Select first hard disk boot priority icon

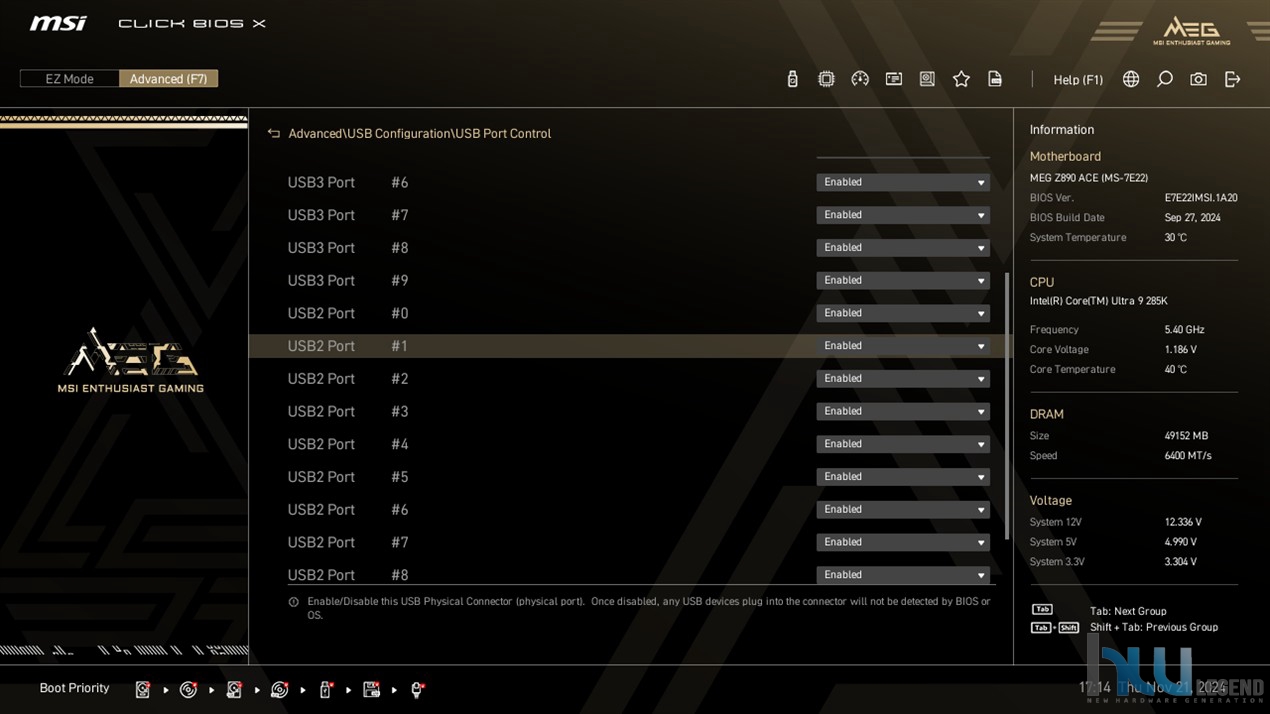[143, 689]
